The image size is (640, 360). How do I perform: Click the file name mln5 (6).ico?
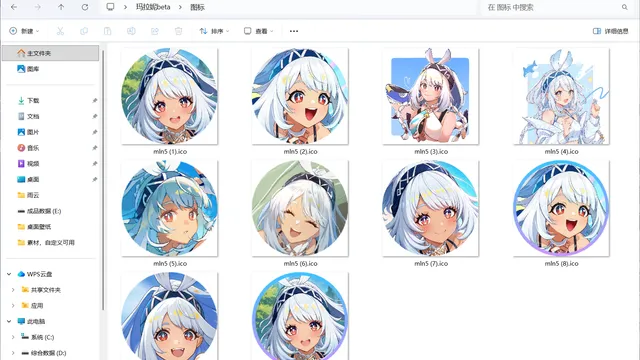pyautogui.click(x=300, y=264)
